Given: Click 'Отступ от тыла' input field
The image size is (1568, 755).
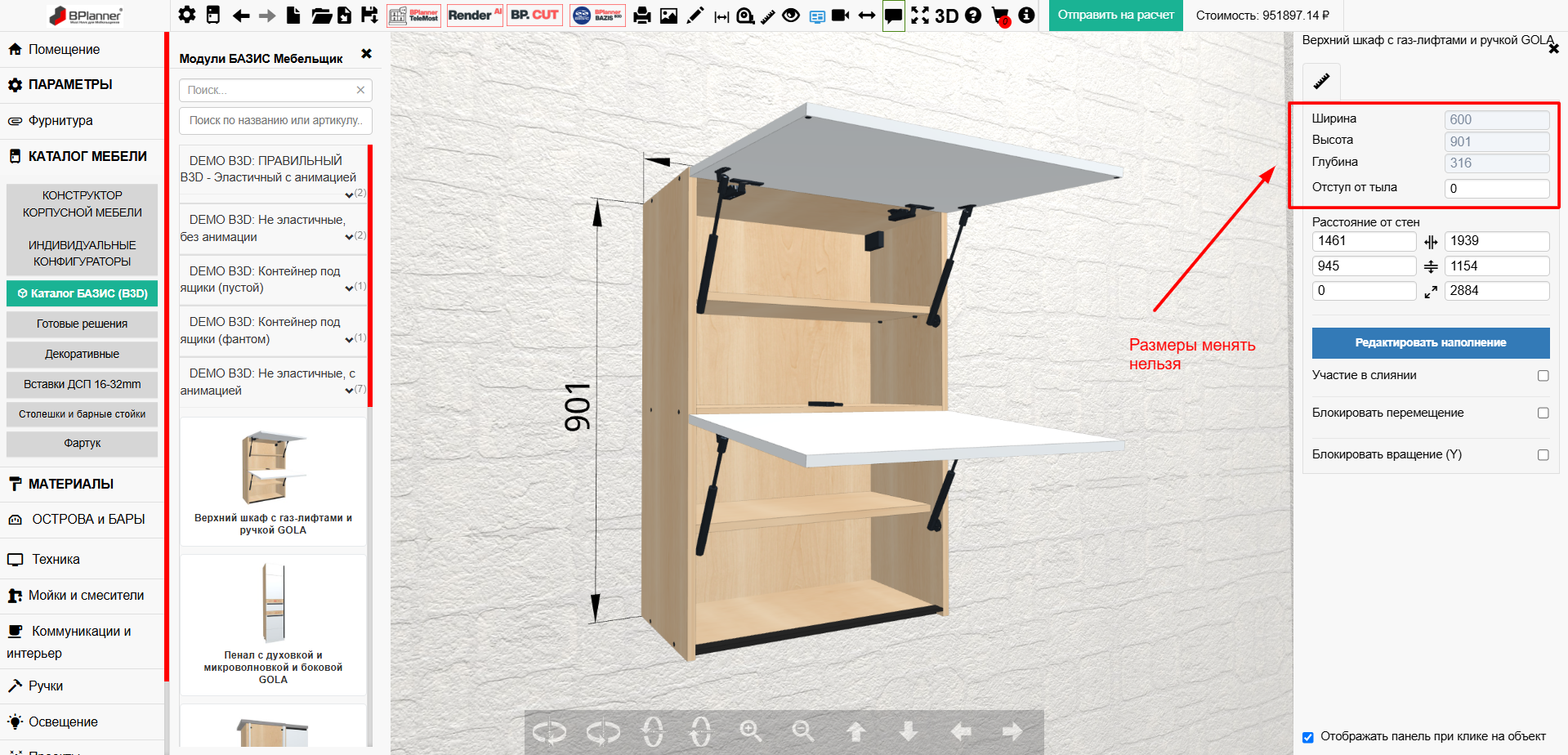Looking at the screenshot, I should pos(1497,189).
